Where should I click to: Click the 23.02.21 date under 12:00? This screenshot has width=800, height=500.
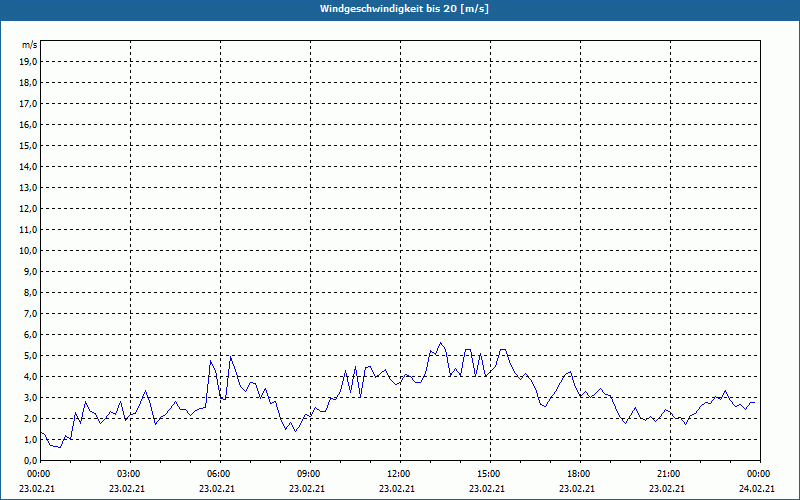pyautogui.click(x=396, y=489)
